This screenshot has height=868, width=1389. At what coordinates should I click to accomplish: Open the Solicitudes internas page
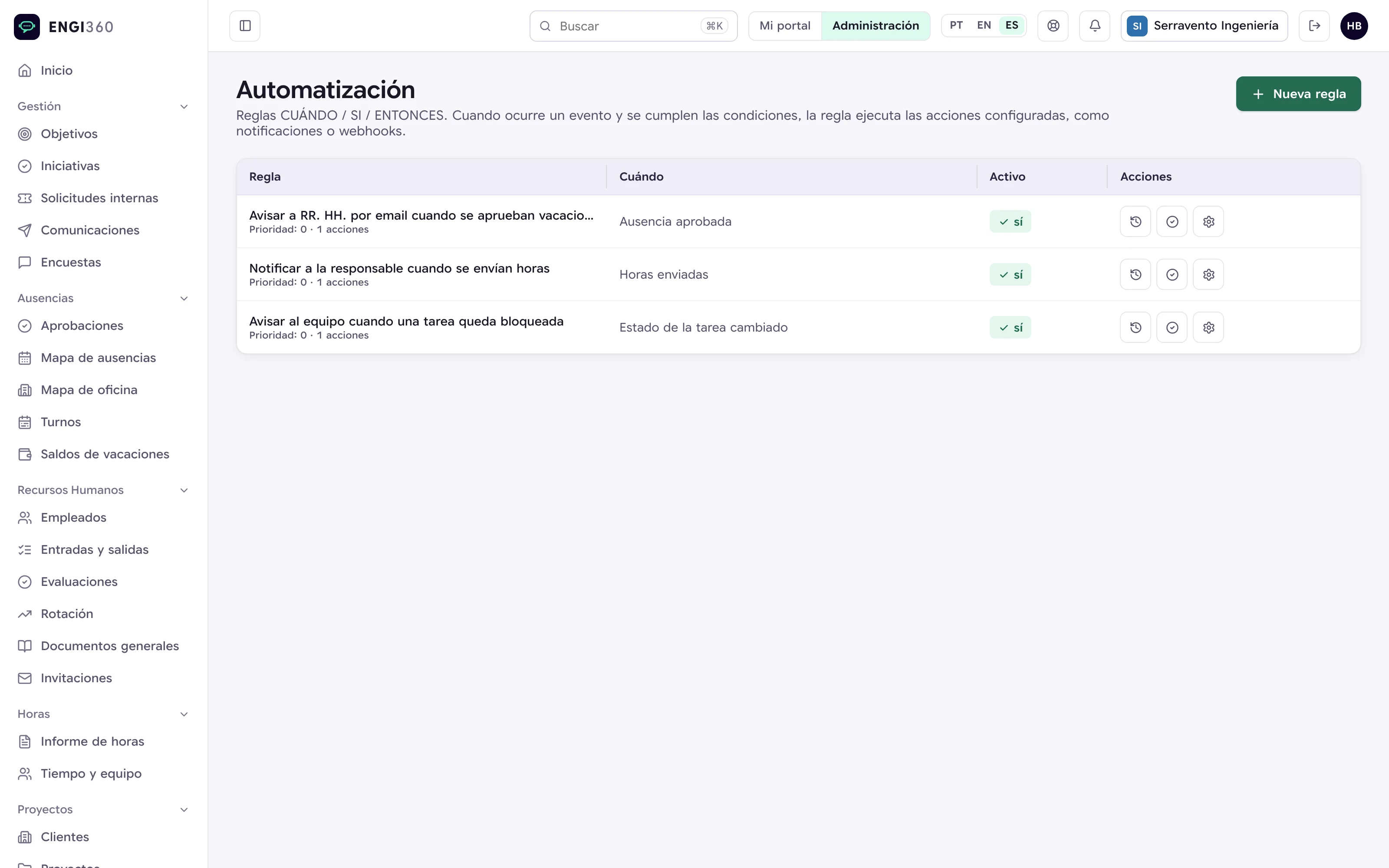(103, 198)
